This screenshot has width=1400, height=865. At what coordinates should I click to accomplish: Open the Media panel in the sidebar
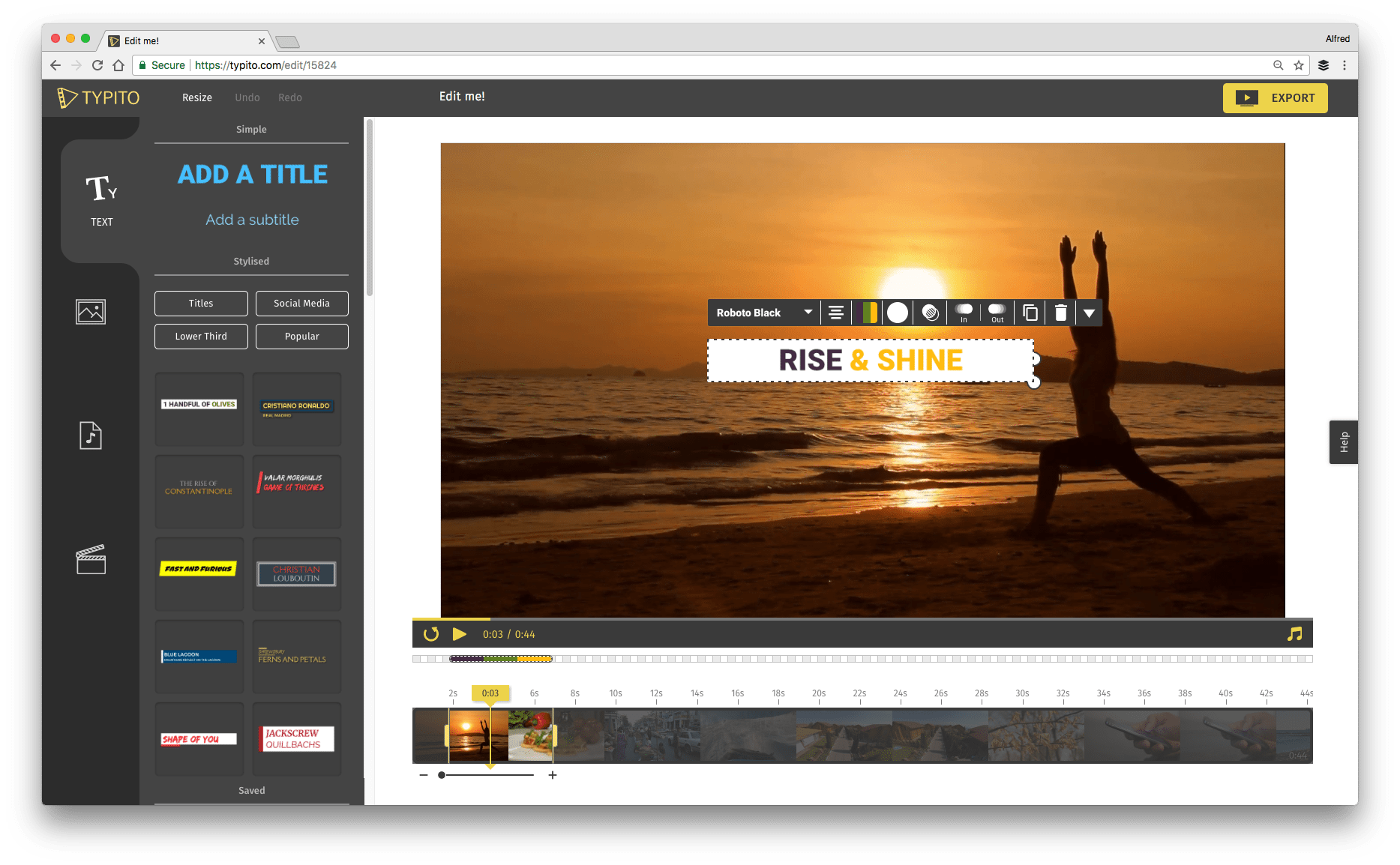coord(90,312)
